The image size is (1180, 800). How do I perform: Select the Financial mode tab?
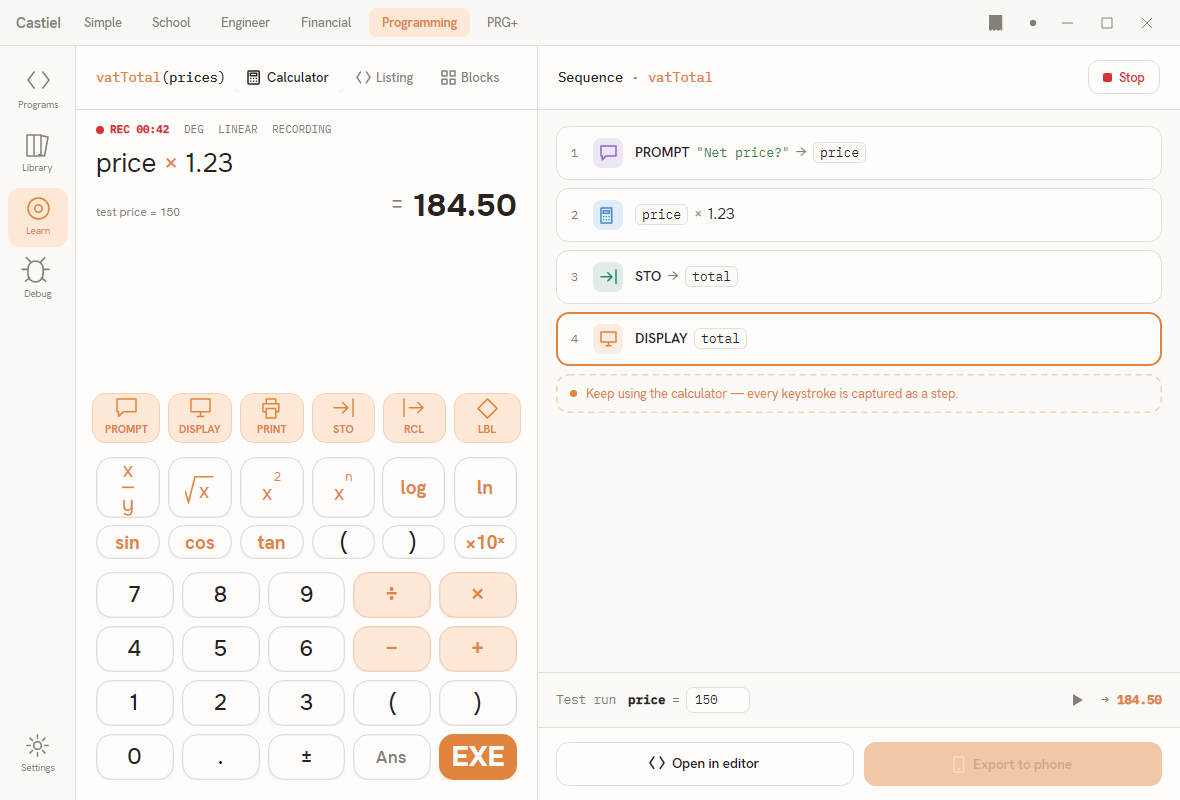[326, 23]
